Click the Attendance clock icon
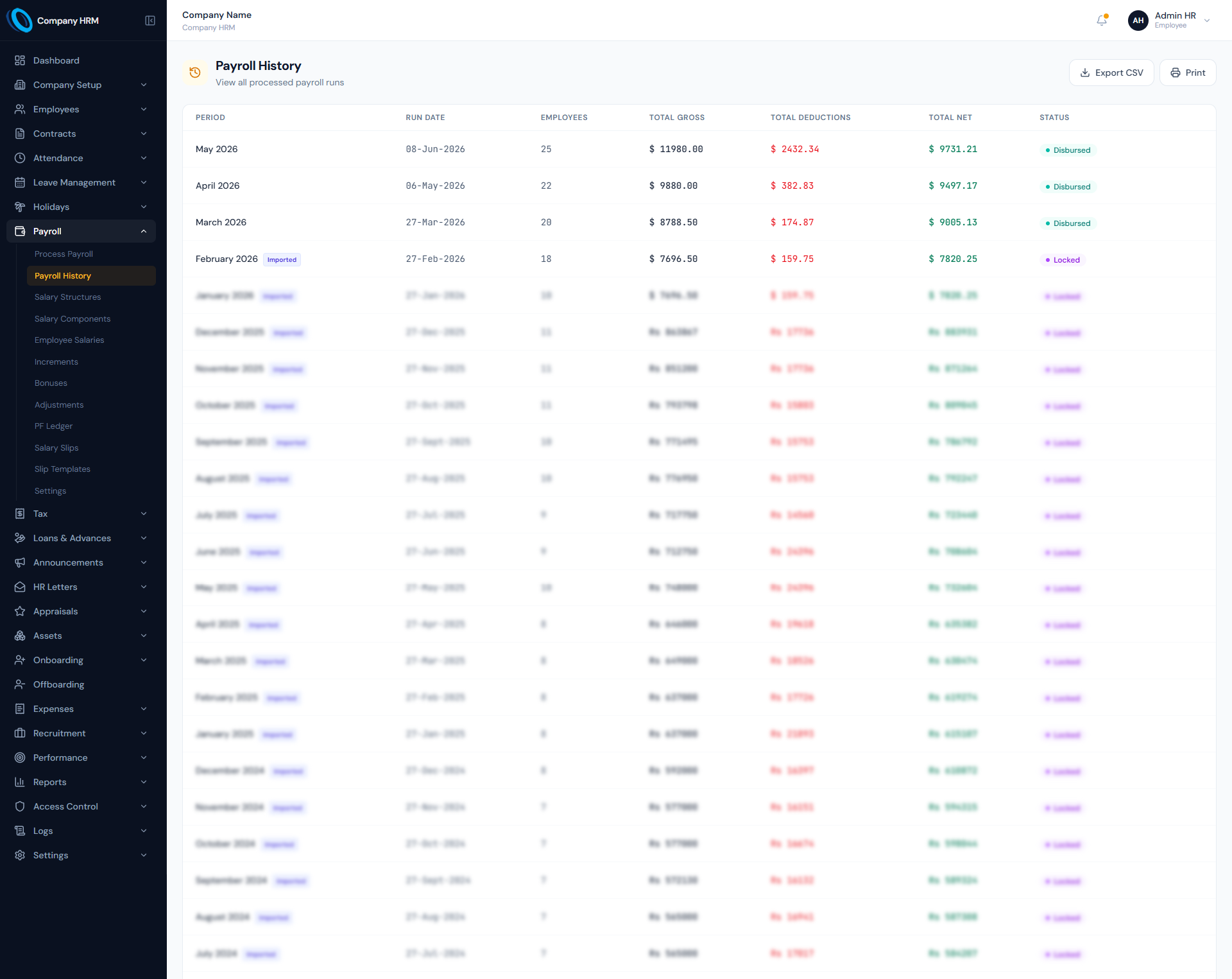Image resolution: width=1232 pixels, height=979 pixels. pyautogui.click(x=20, y=158)
